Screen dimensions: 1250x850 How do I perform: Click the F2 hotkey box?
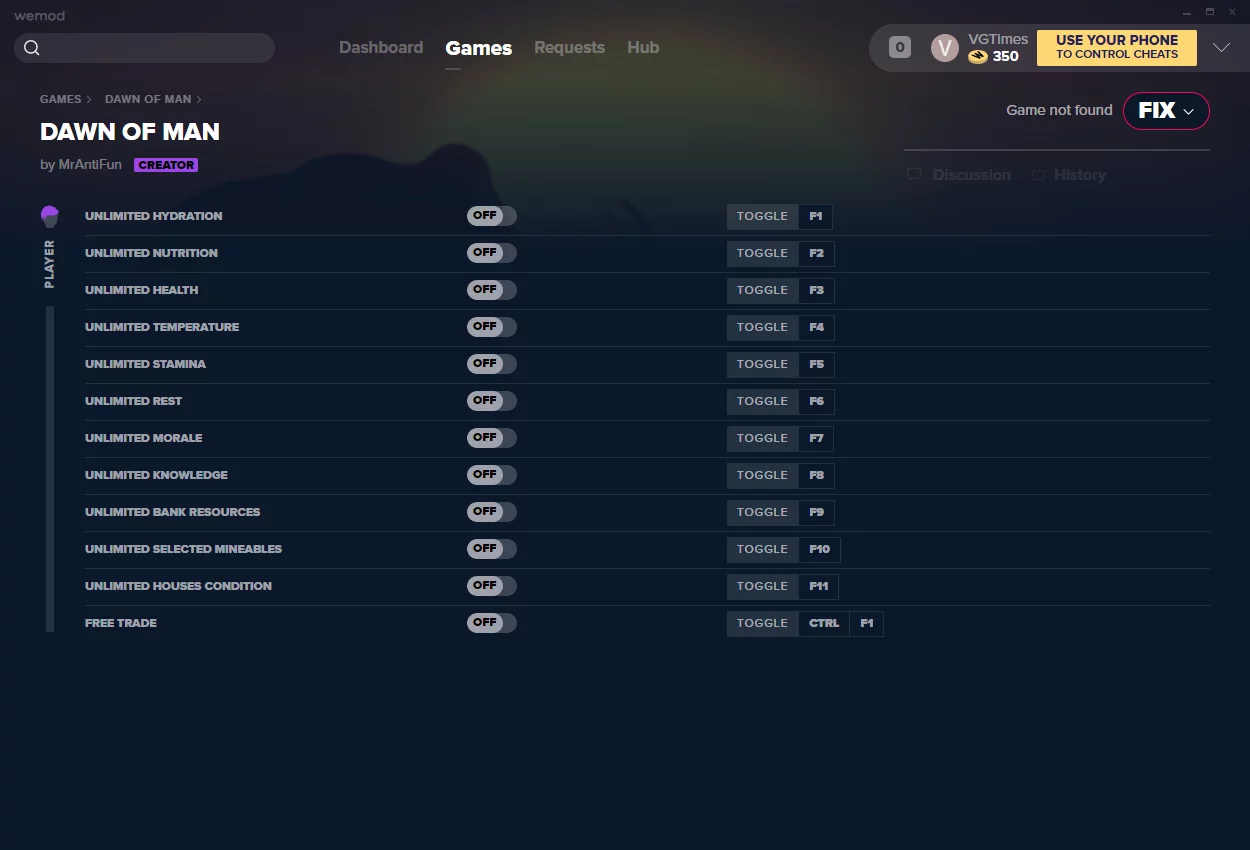point(817,253)
